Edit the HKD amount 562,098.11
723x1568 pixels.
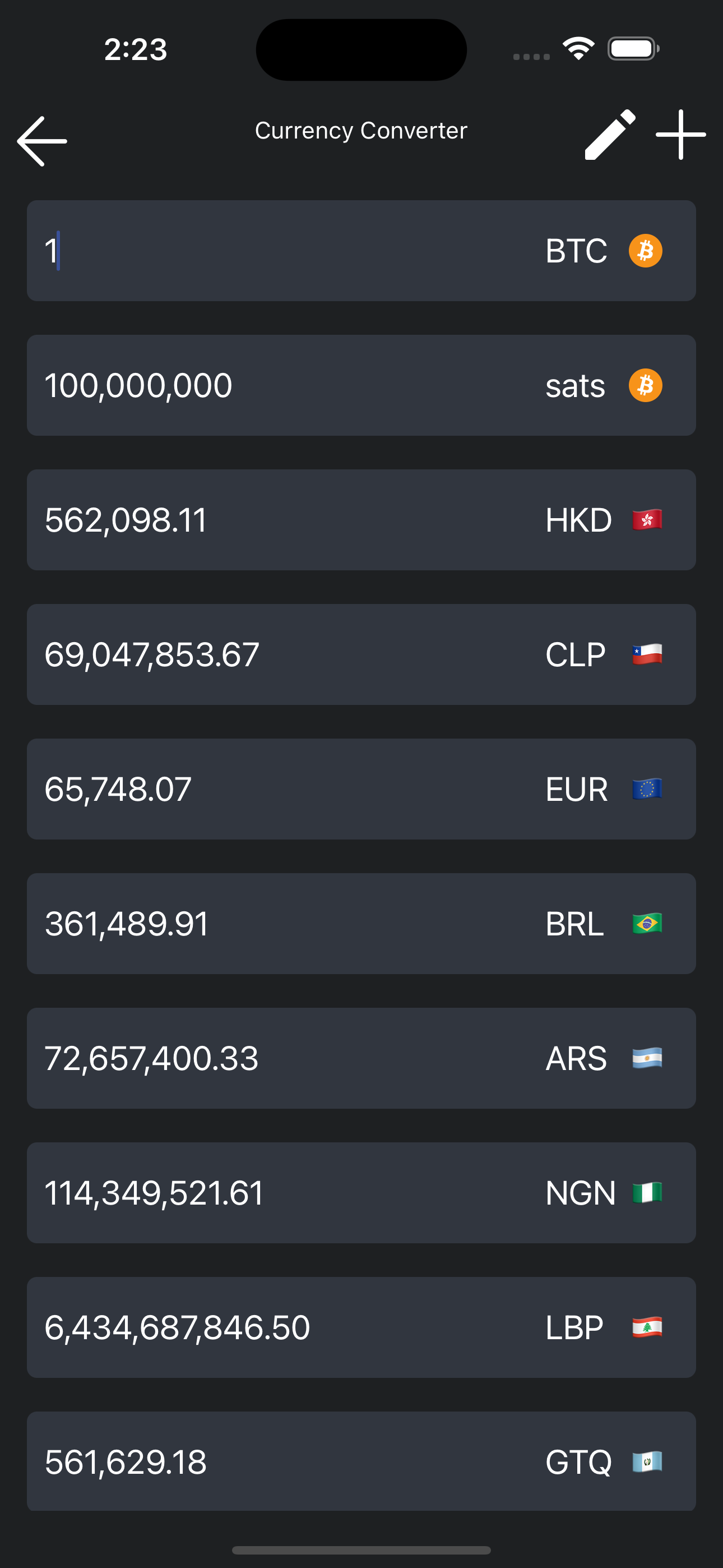click(x=126, y=520)
